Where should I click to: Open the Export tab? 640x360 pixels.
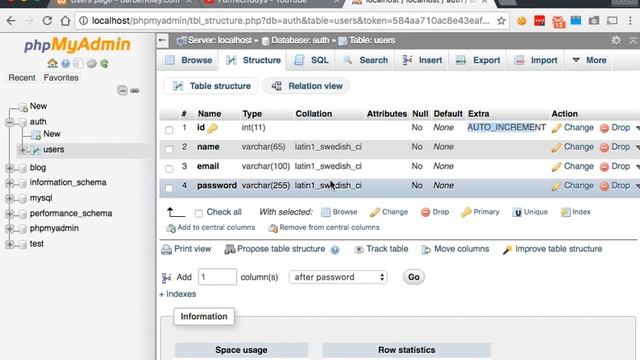point(478,60)
